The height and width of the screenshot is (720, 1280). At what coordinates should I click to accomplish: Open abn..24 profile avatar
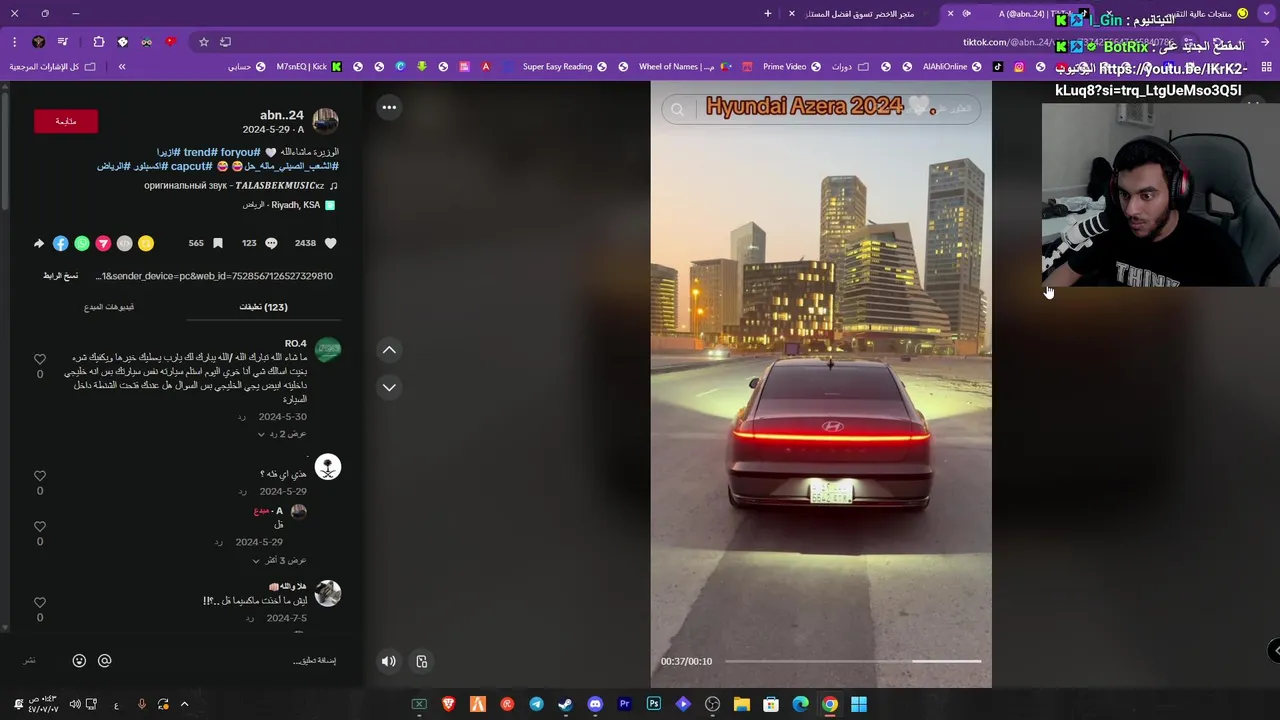click(x=326, y=122)
